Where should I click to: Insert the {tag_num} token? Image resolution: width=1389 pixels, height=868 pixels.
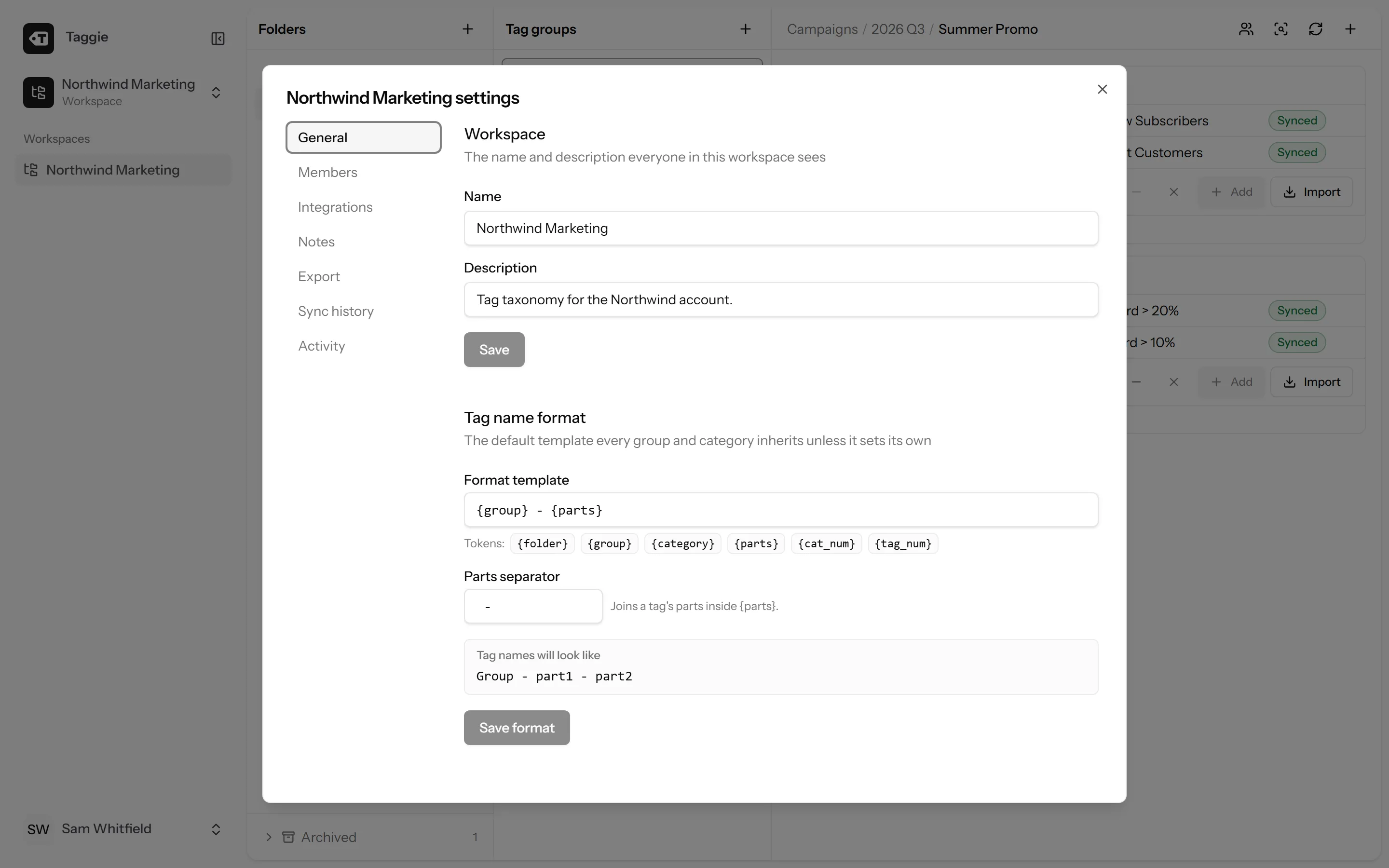coord(903,543)
